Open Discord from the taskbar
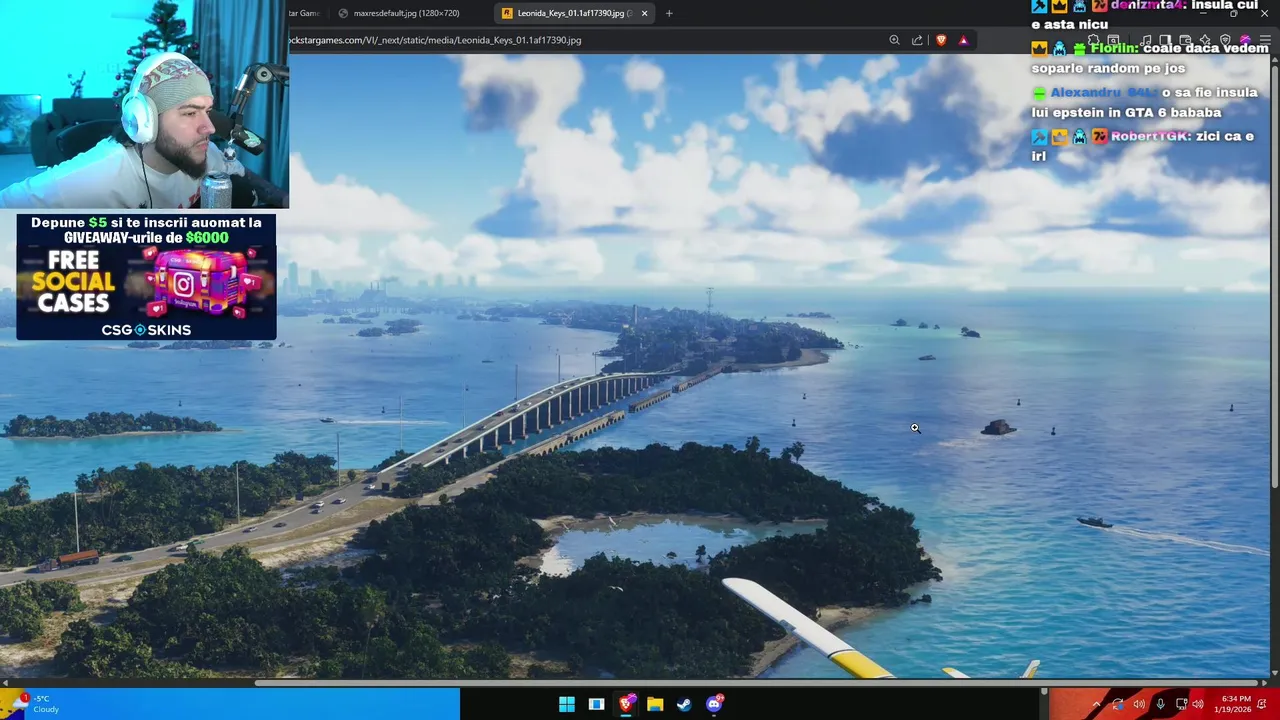Viewport: 1280px width, 720px height. point(714,704)
